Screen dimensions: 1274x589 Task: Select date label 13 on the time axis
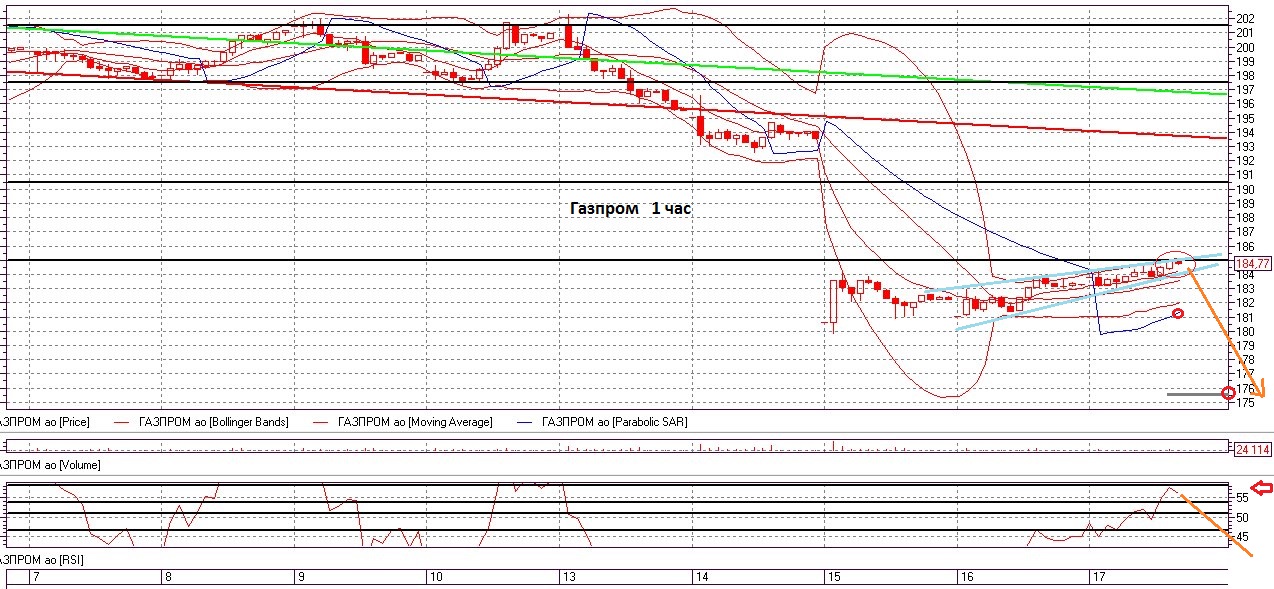coord(568,578)
